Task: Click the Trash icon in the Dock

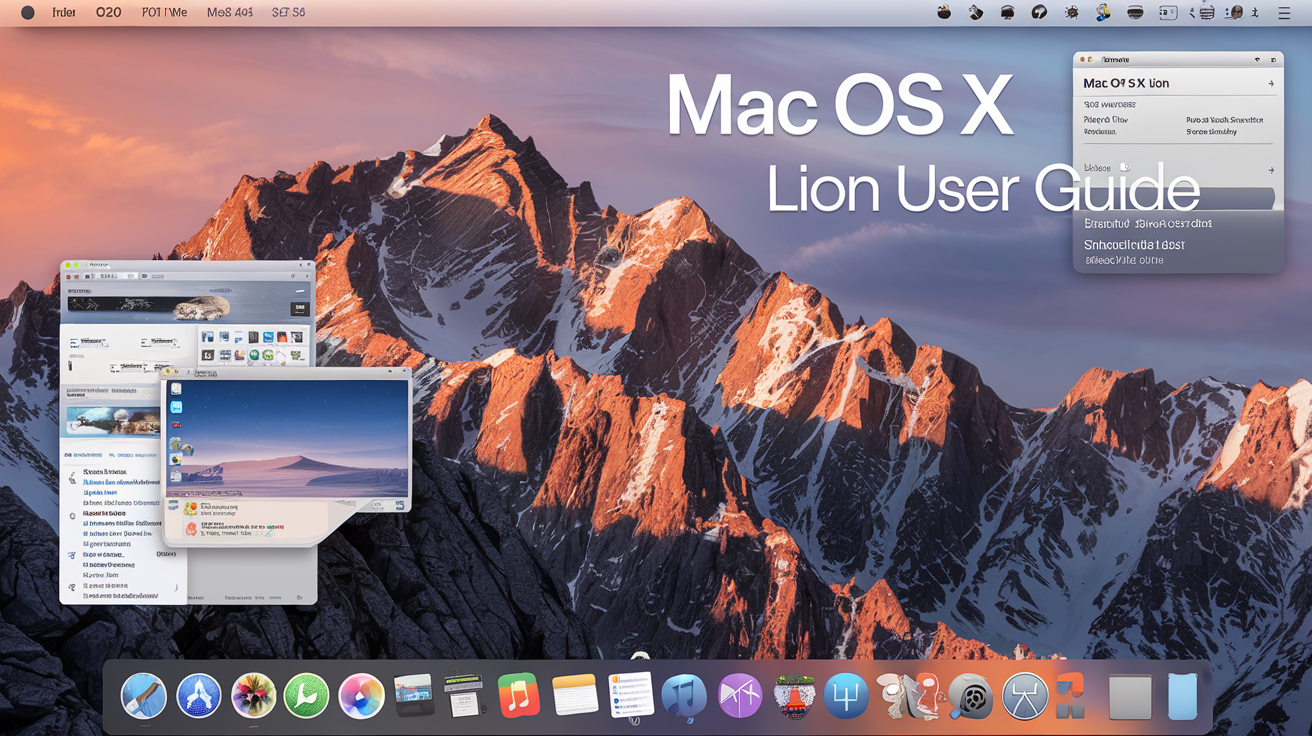Action: coord(1182,695)
